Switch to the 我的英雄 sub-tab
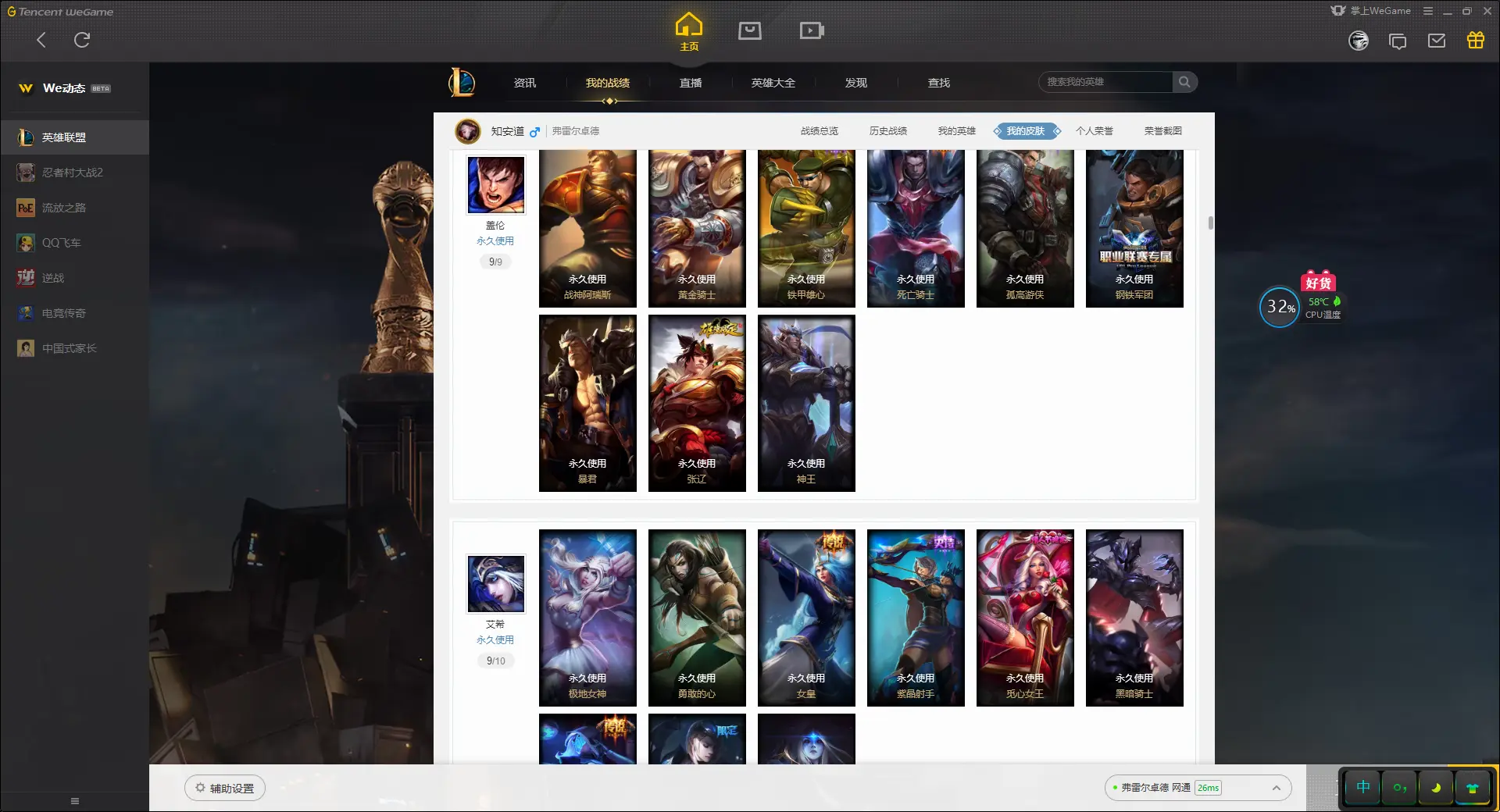This screenshot has height=812, width=1500. point(957,131)
